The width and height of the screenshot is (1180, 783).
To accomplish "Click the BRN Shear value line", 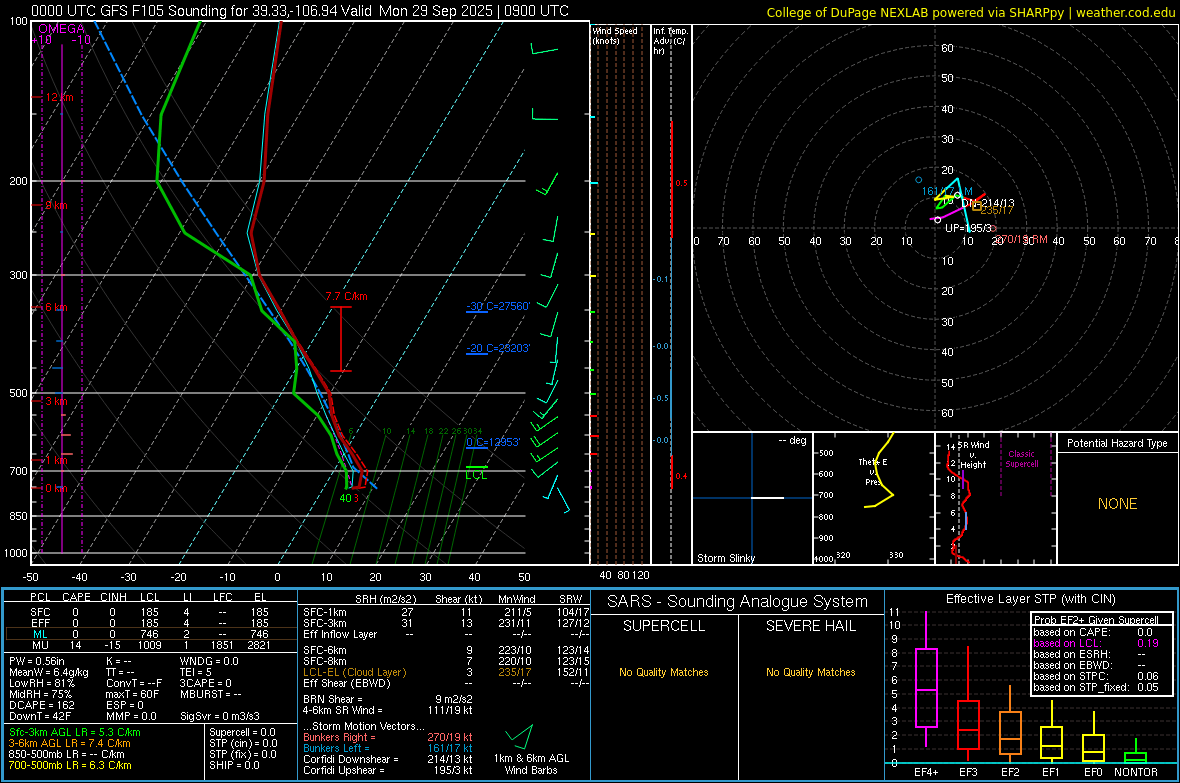I will tap(388, 699).
